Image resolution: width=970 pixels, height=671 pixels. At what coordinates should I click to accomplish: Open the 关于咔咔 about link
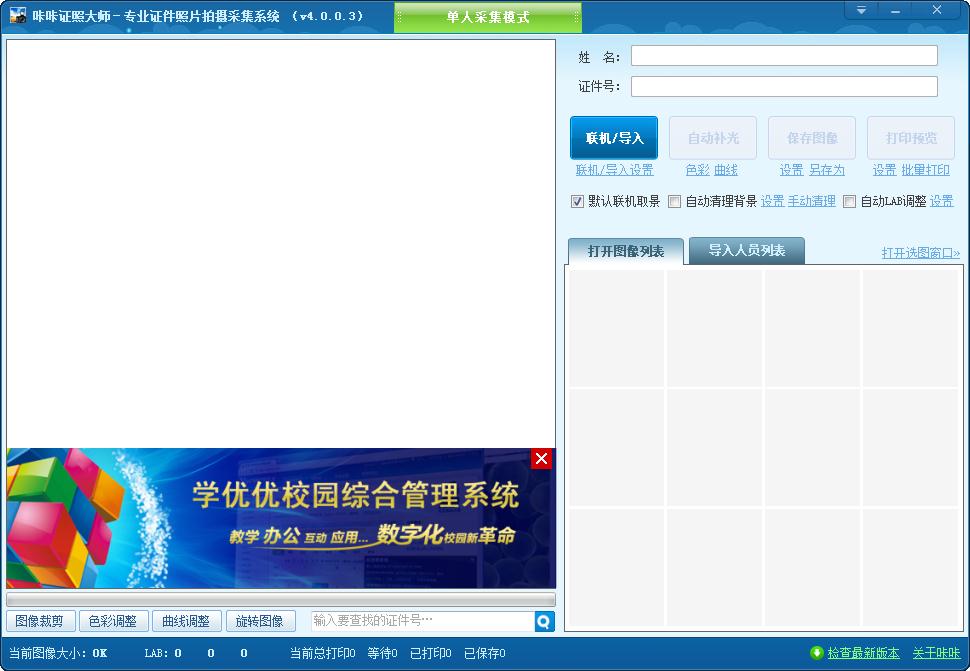pyautogui.click(x=938, y=653)
